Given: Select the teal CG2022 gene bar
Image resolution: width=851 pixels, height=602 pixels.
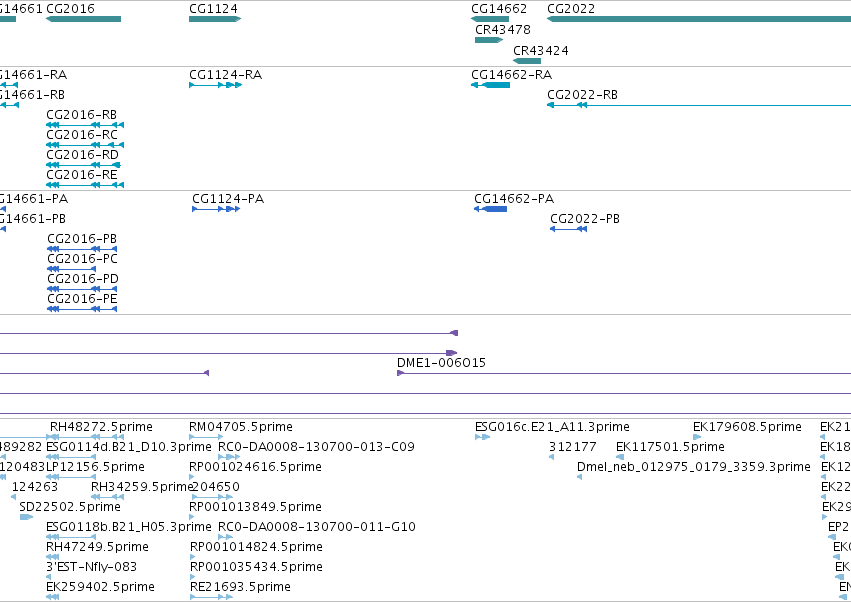Looking at the screenshot, I should (x=698, y=19).
